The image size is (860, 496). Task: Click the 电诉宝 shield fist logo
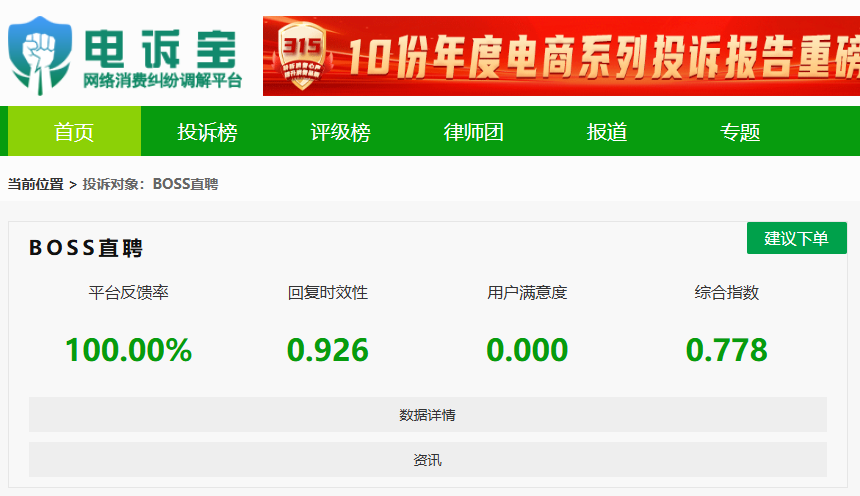pos(40,55)
